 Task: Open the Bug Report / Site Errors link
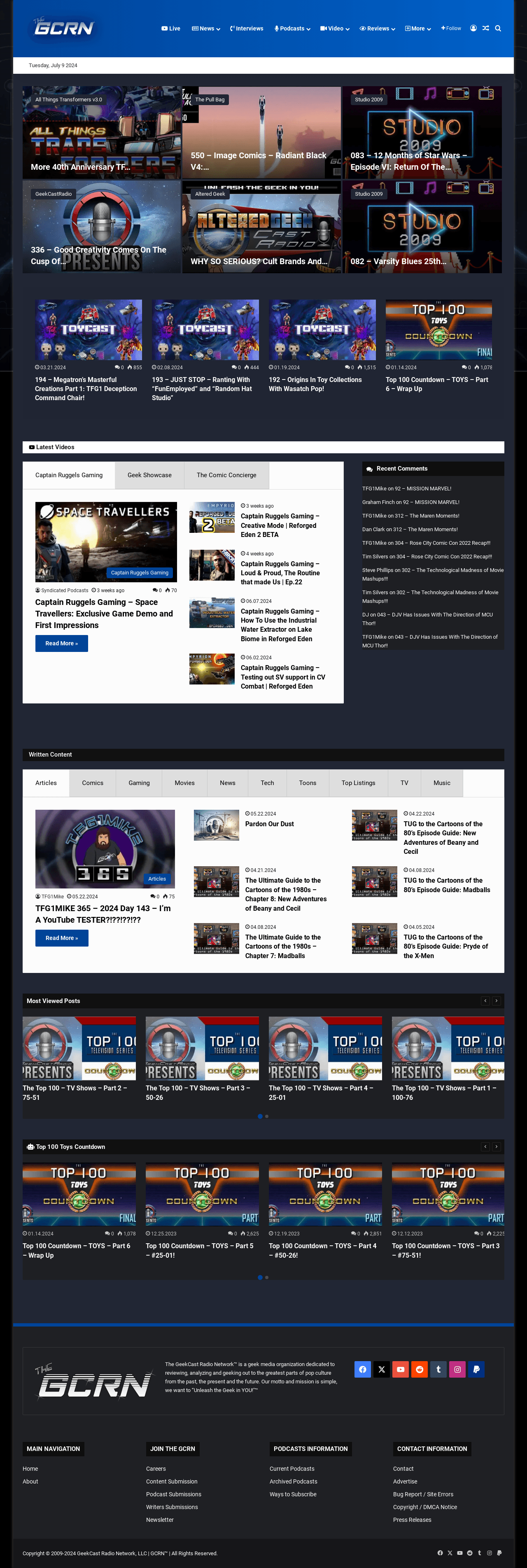point(423,1494)
